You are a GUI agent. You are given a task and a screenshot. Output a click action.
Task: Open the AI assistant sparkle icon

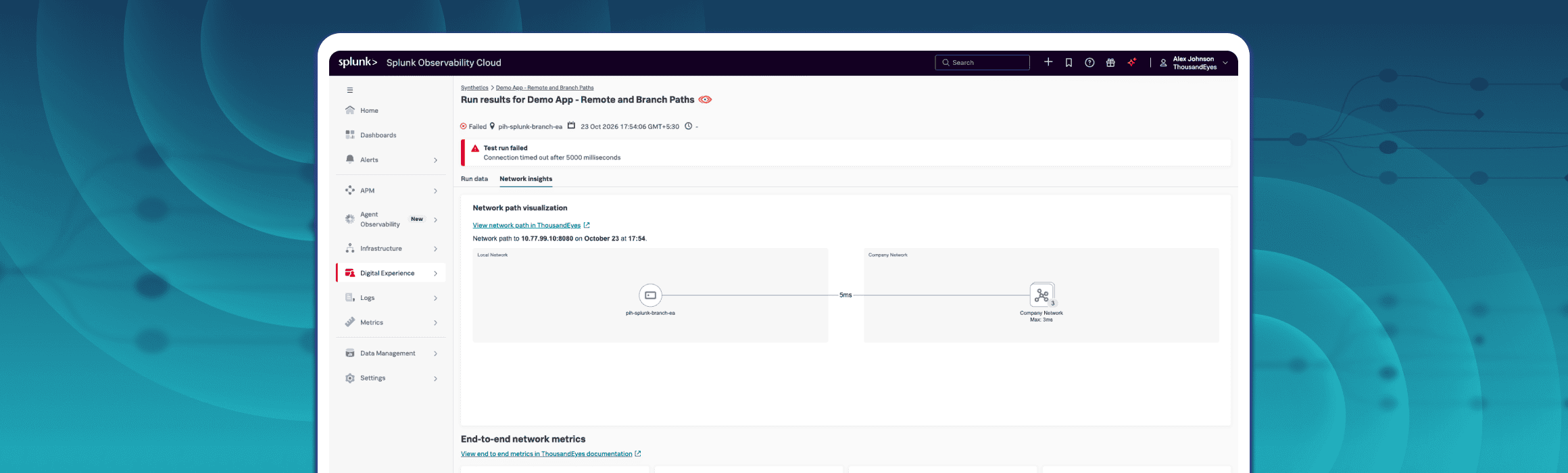click(x=1132, y=62)
